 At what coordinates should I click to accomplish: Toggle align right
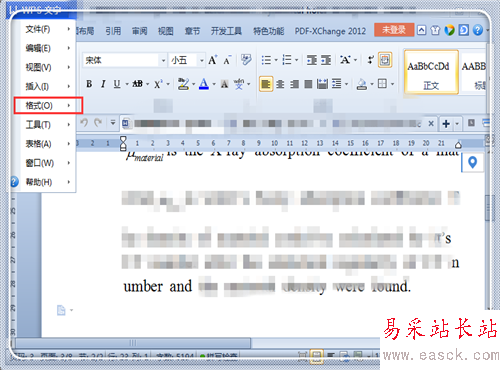coord(294,84)
